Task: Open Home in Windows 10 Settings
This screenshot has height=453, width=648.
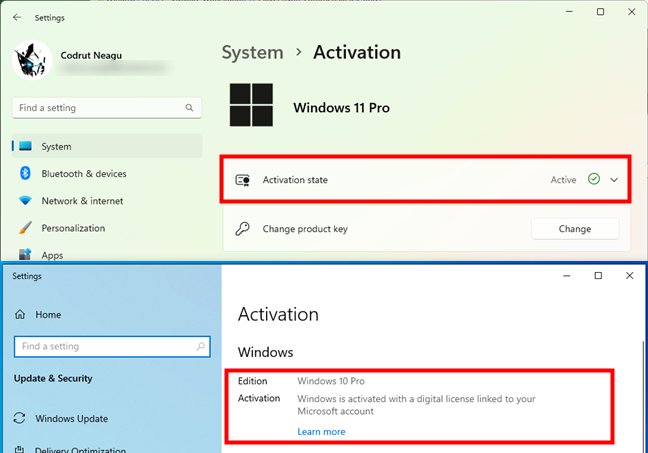Action: (x=48, y=315)
